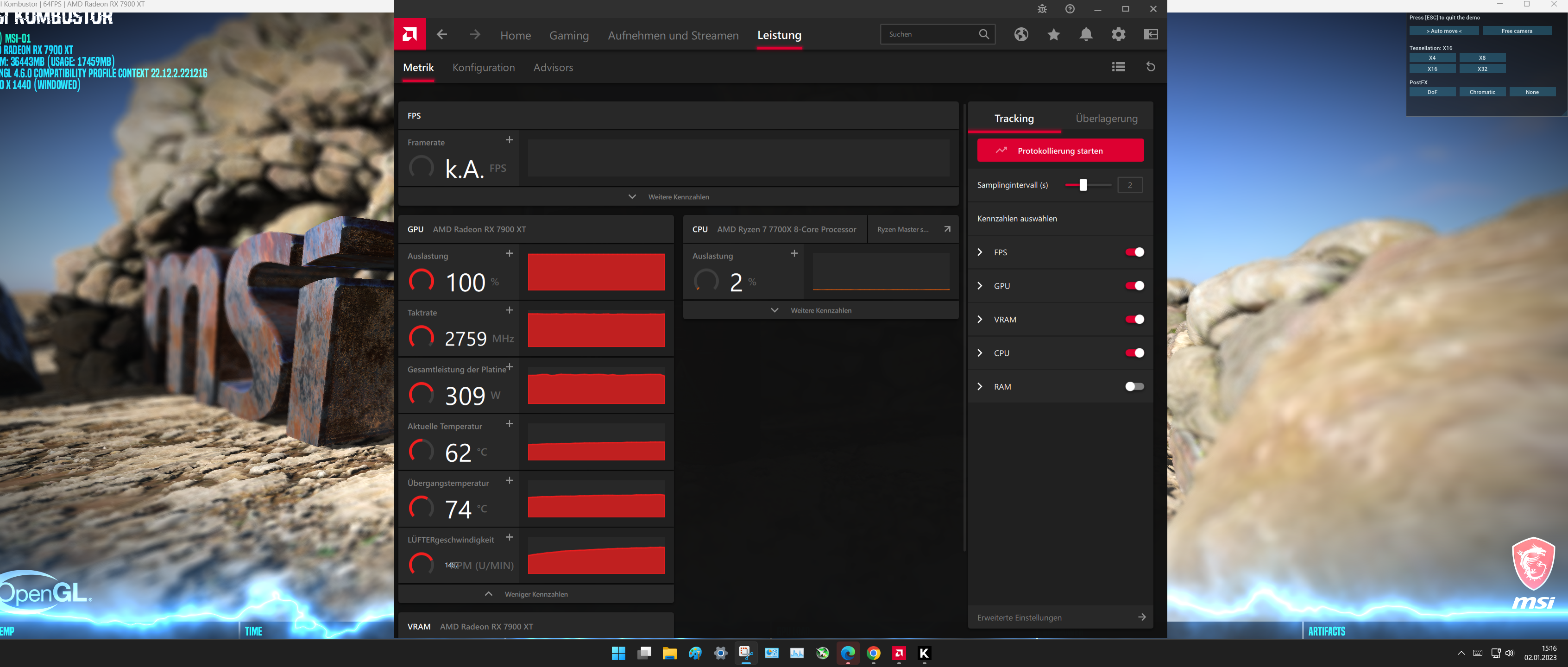Click Protokollierung starten button
This screenshot has width=1568, height=667.
(1060, 151)
